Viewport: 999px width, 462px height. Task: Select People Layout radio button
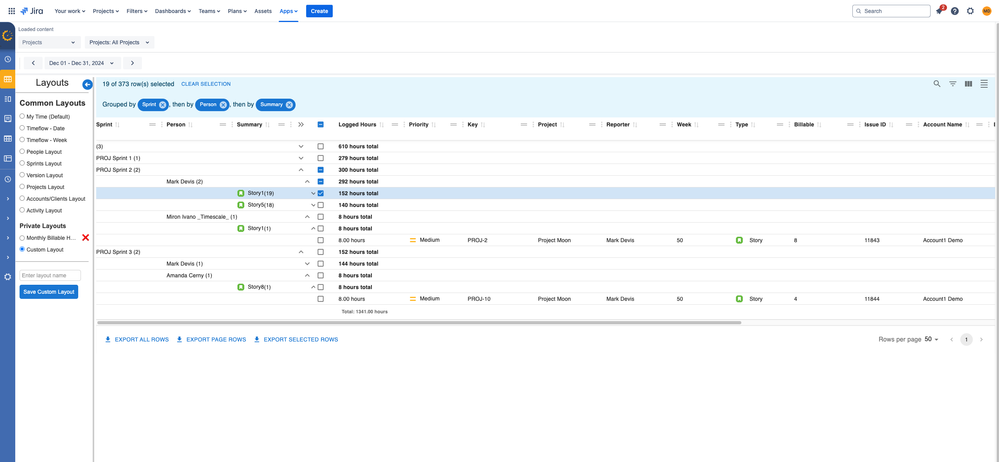[22, 152]
